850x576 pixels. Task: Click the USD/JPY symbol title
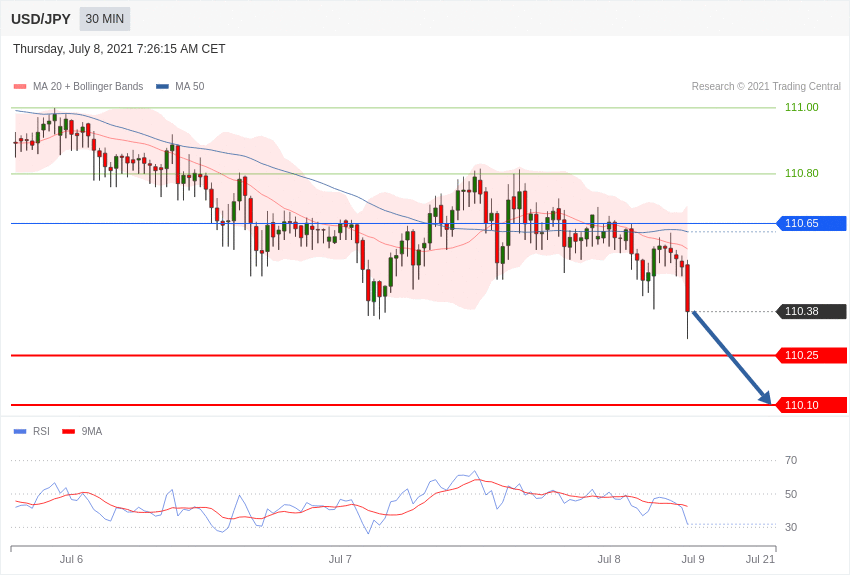[x=41, y=19]
